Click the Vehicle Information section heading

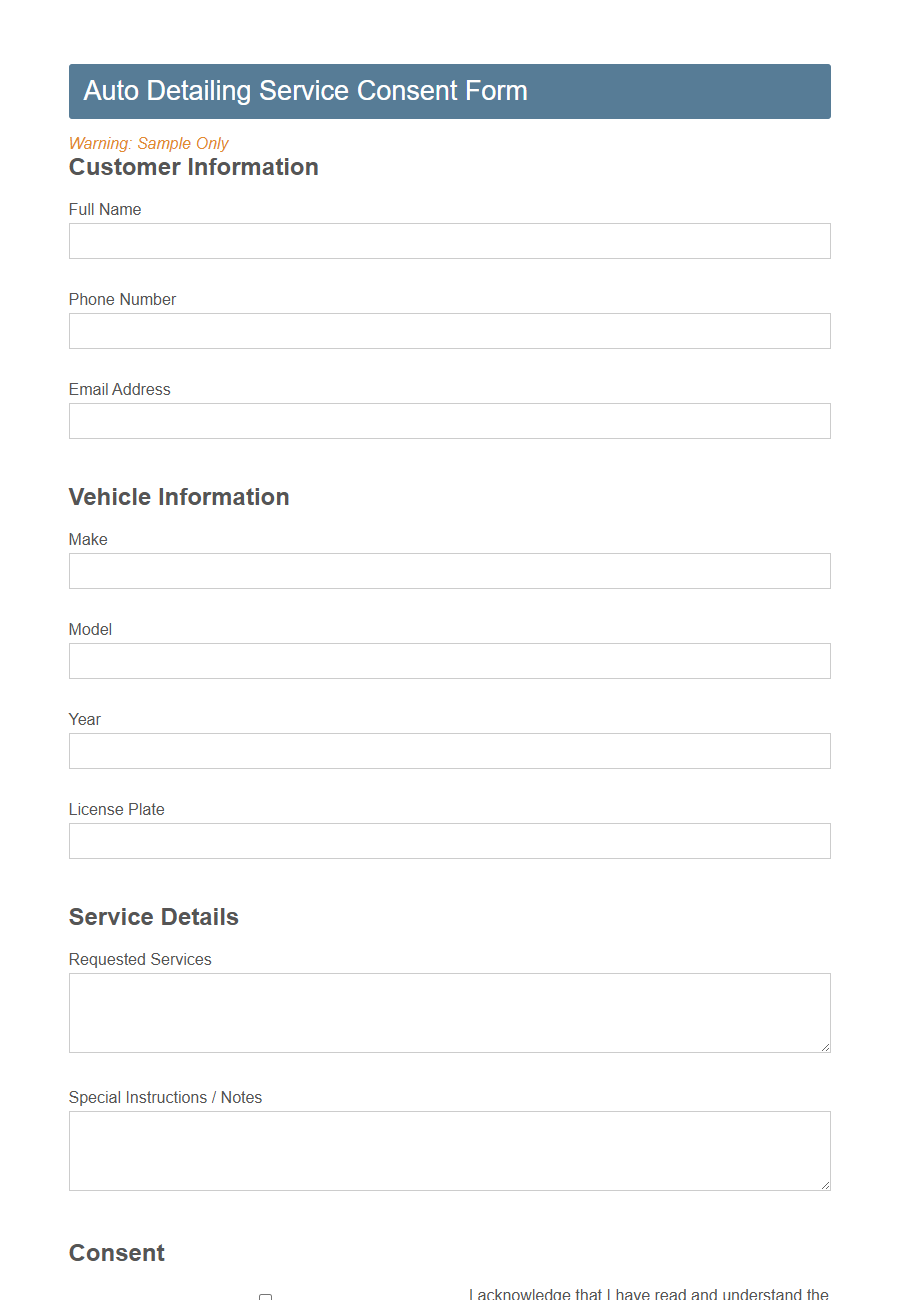[x=179, y=496]
